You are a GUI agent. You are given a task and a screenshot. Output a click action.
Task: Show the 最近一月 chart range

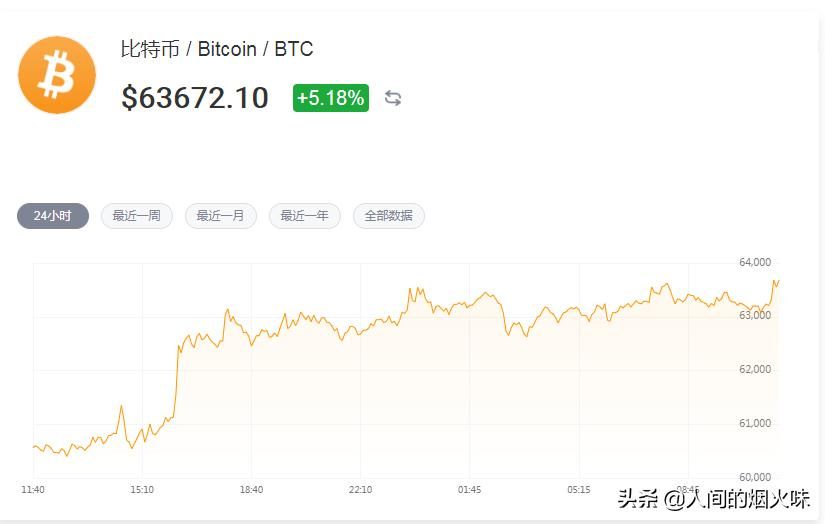coord(221,216)
